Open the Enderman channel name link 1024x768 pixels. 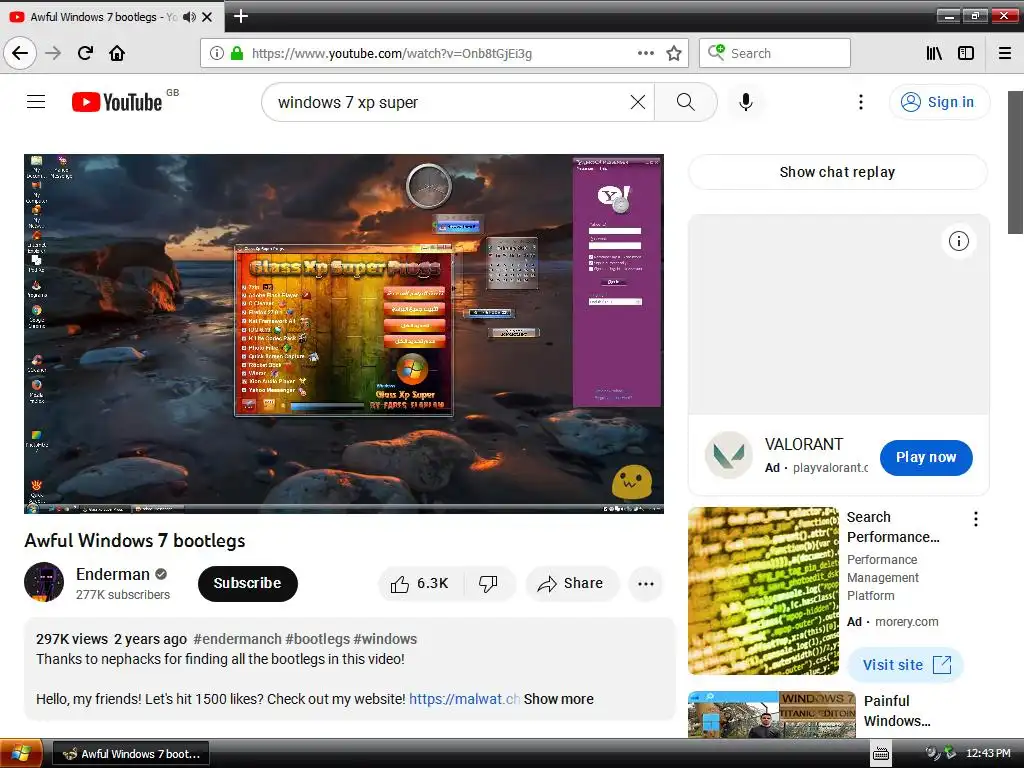pos(112,574)
